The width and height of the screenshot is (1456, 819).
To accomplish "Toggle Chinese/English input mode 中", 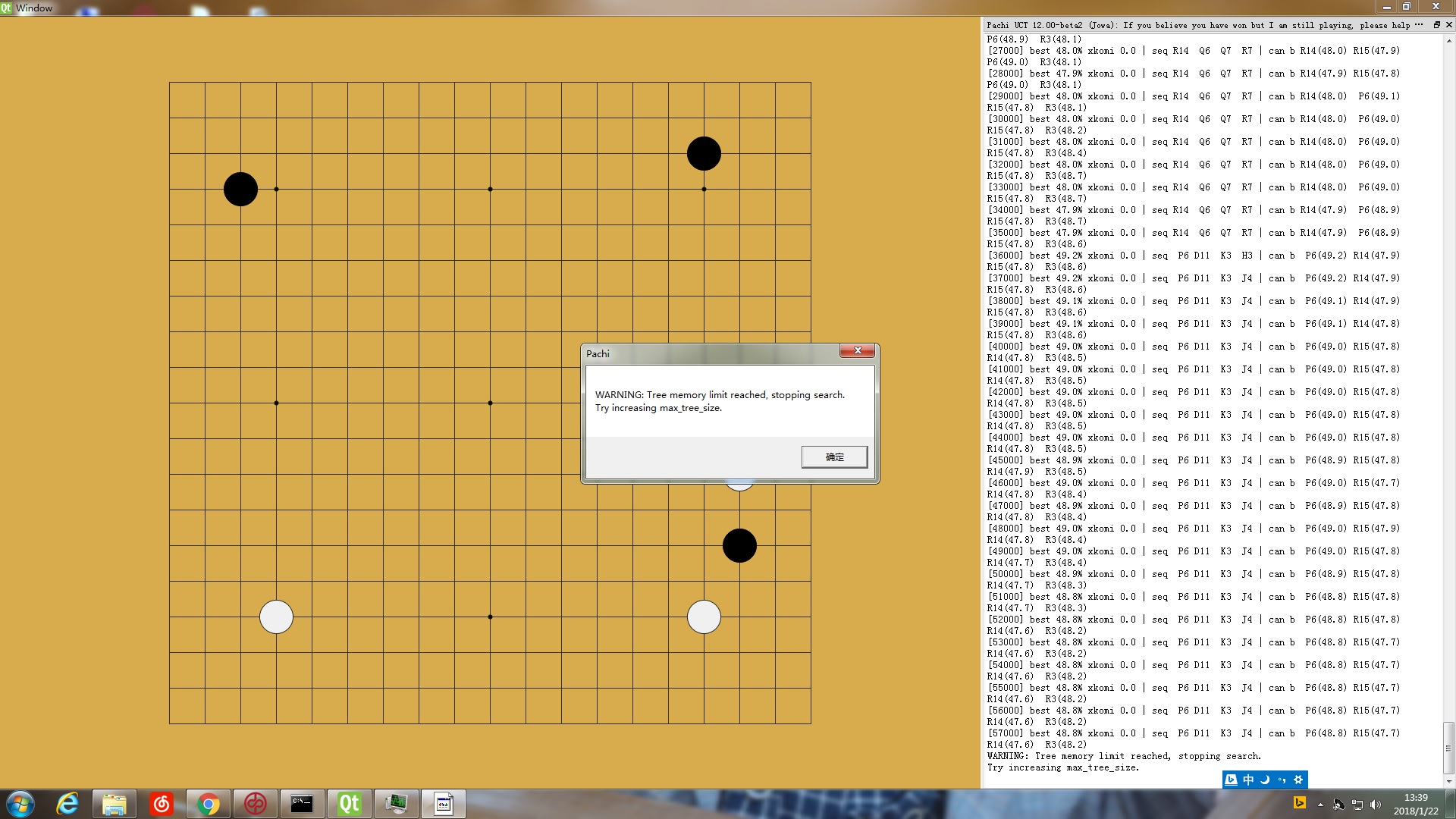I will tap(1248, 780).
